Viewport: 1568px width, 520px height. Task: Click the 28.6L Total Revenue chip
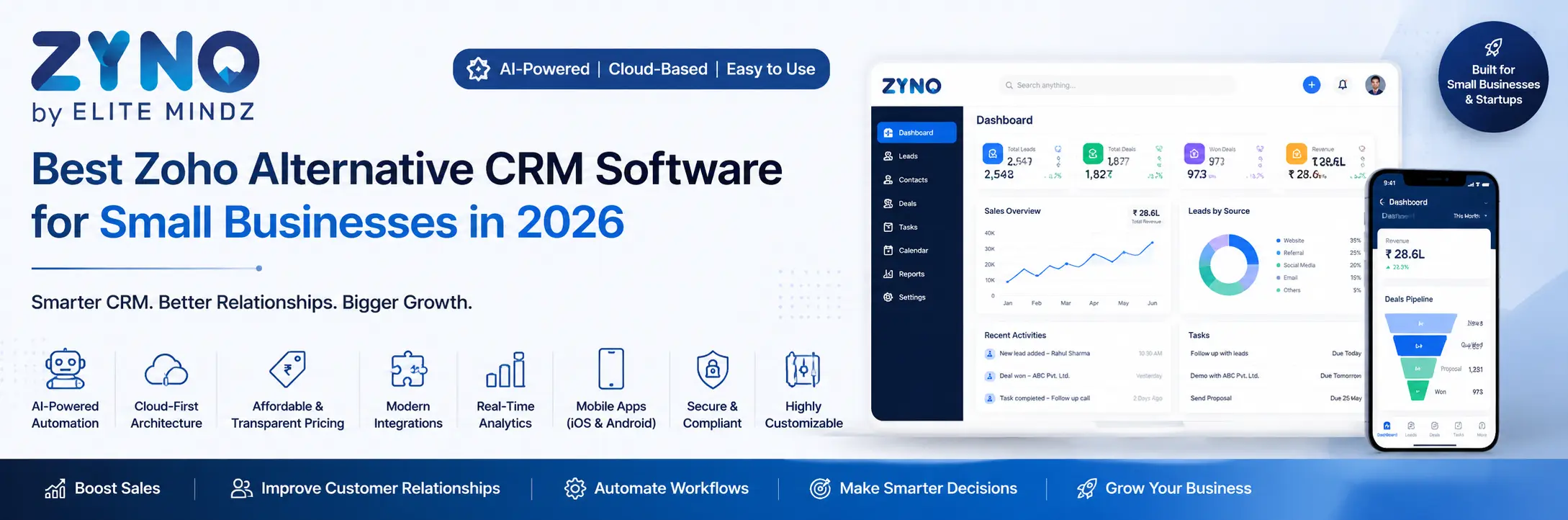tap(1146, 216)
